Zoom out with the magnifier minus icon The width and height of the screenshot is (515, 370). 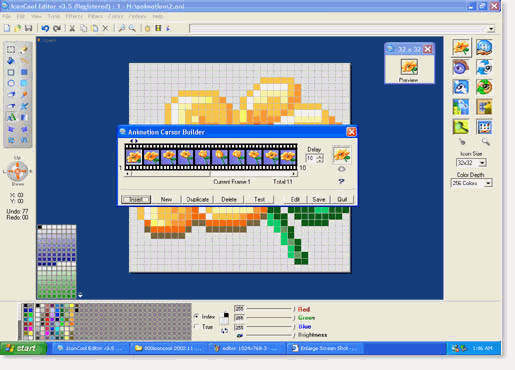[132, 28]
